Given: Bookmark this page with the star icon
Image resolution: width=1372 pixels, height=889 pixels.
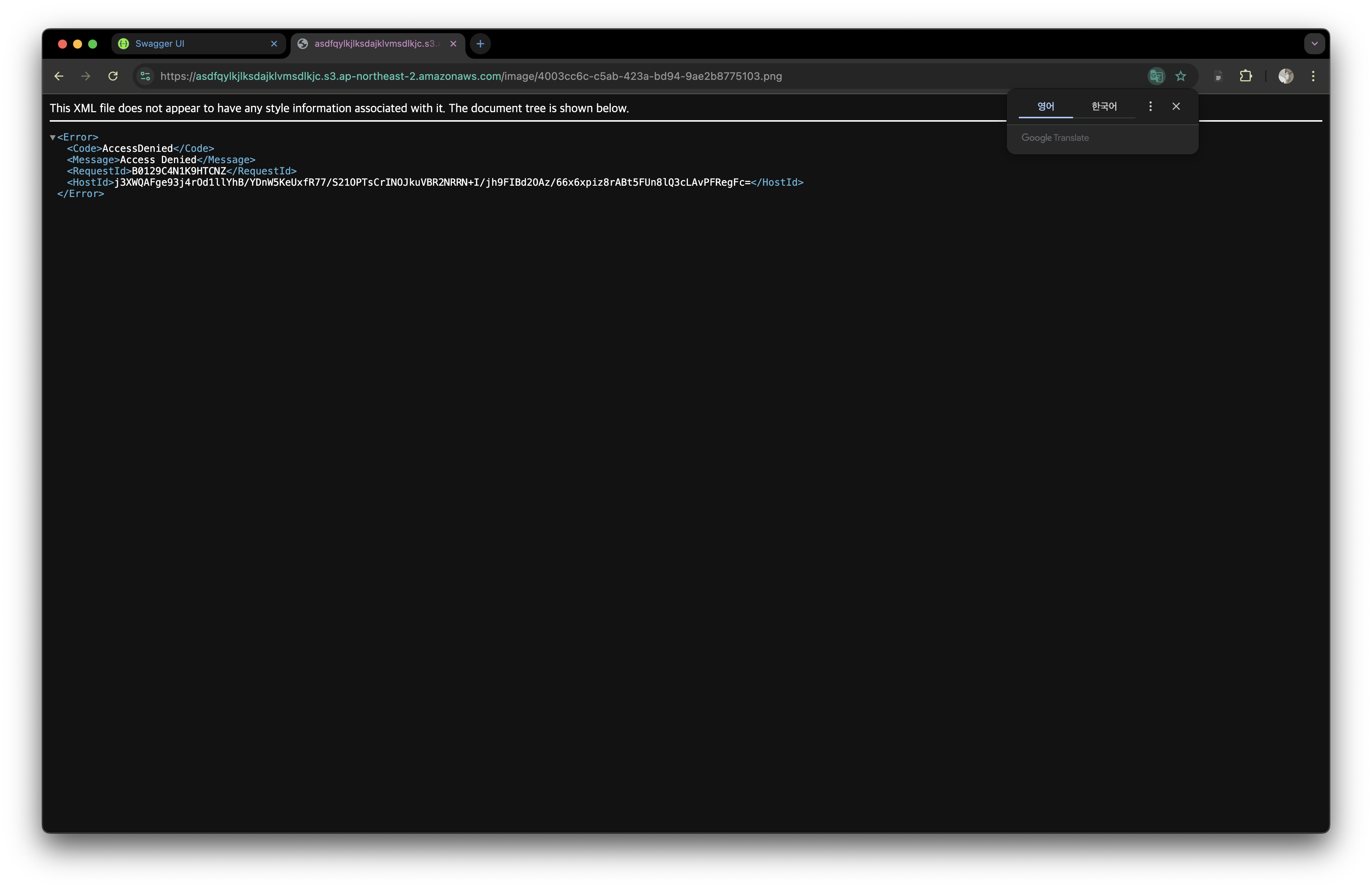Looking at the screenshot, I should pyautogui.click(x=1181, y=76).
